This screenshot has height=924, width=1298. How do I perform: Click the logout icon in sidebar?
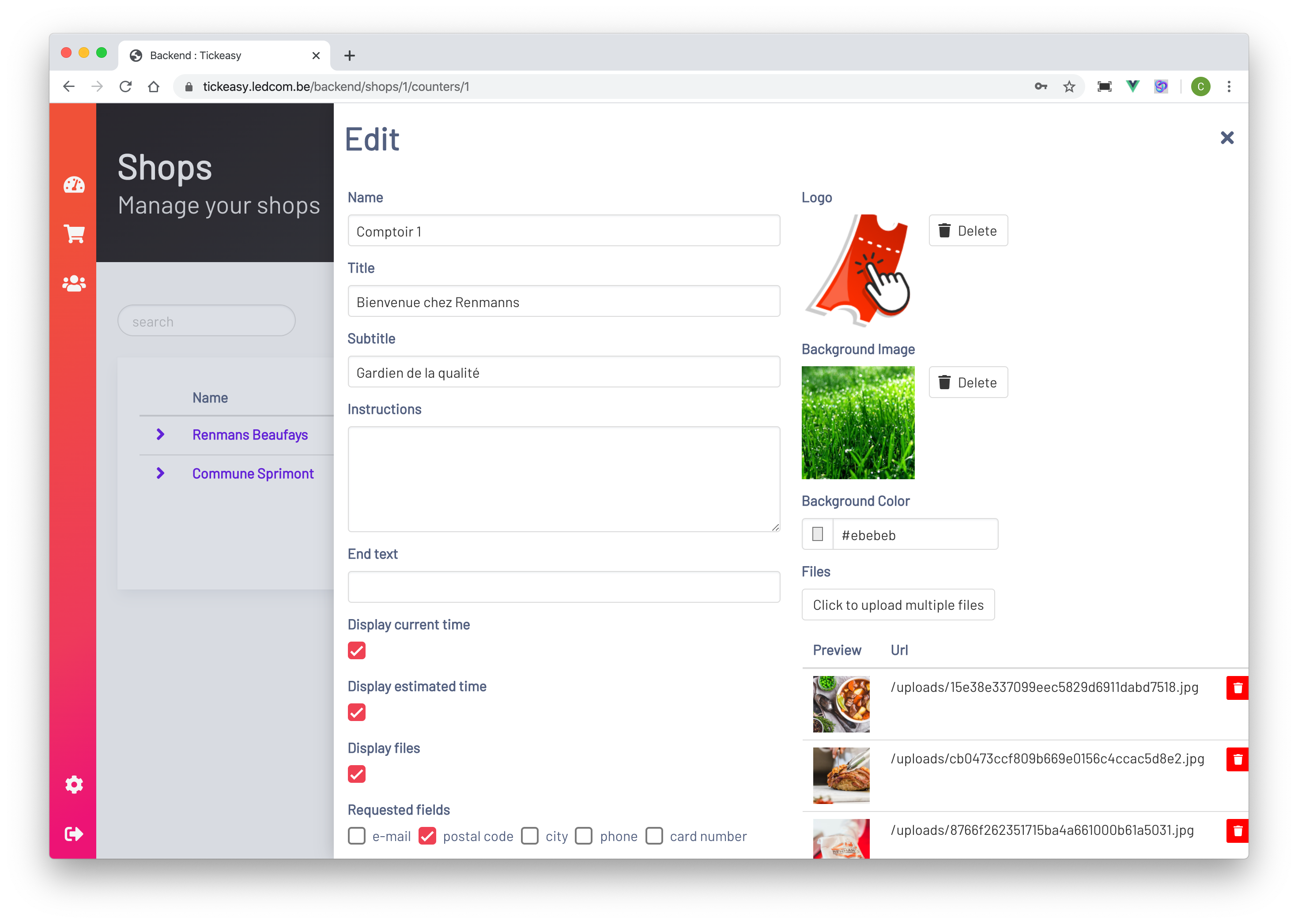[x=74, y=834]
